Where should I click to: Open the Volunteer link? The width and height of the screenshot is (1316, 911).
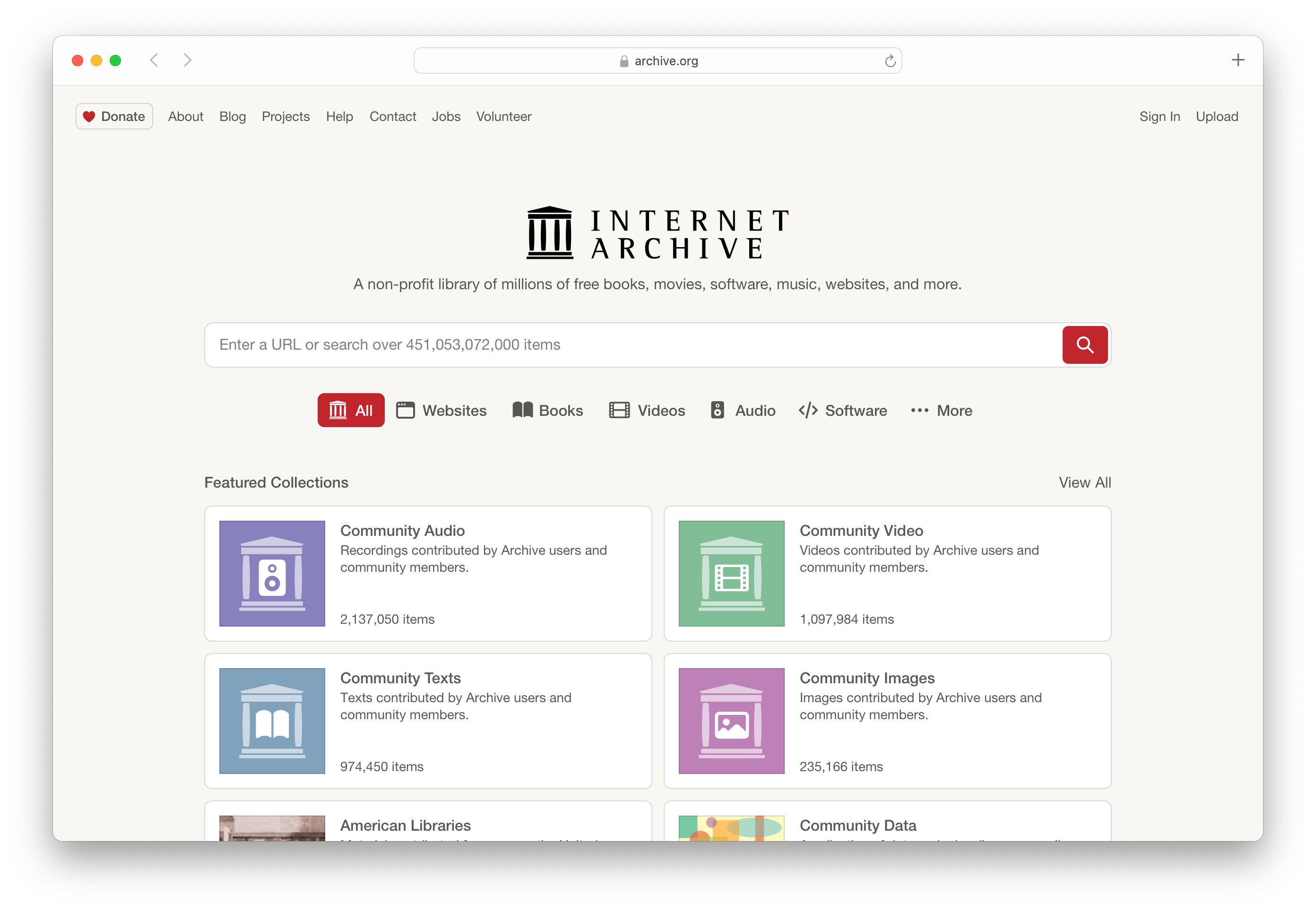[503, 116]
